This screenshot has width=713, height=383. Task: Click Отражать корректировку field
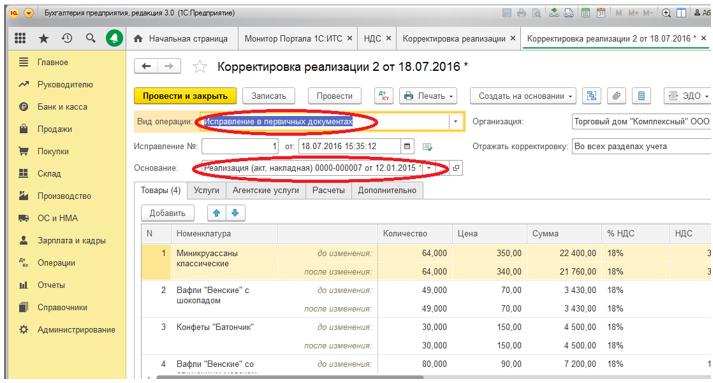[642, 146]
